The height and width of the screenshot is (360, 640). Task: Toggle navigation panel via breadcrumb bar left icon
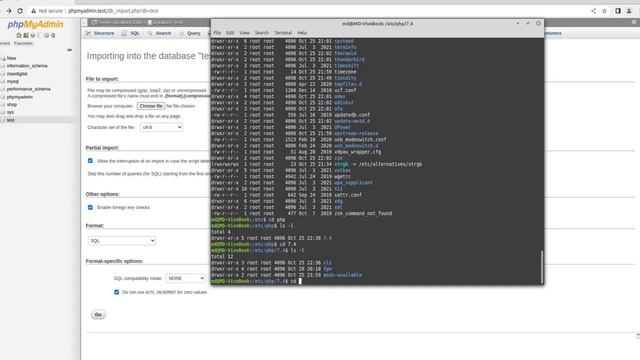[x=84, y=22]
